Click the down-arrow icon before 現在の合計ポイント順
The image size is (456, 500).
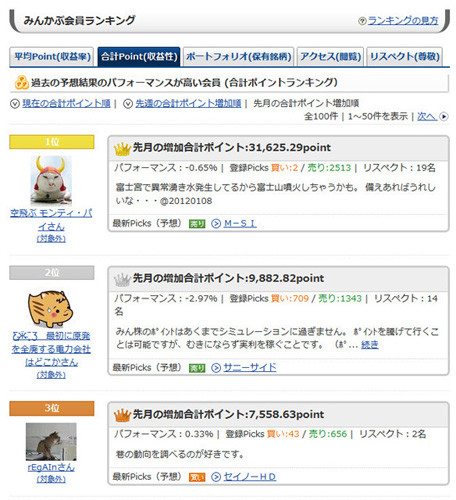tap(15, 104)
